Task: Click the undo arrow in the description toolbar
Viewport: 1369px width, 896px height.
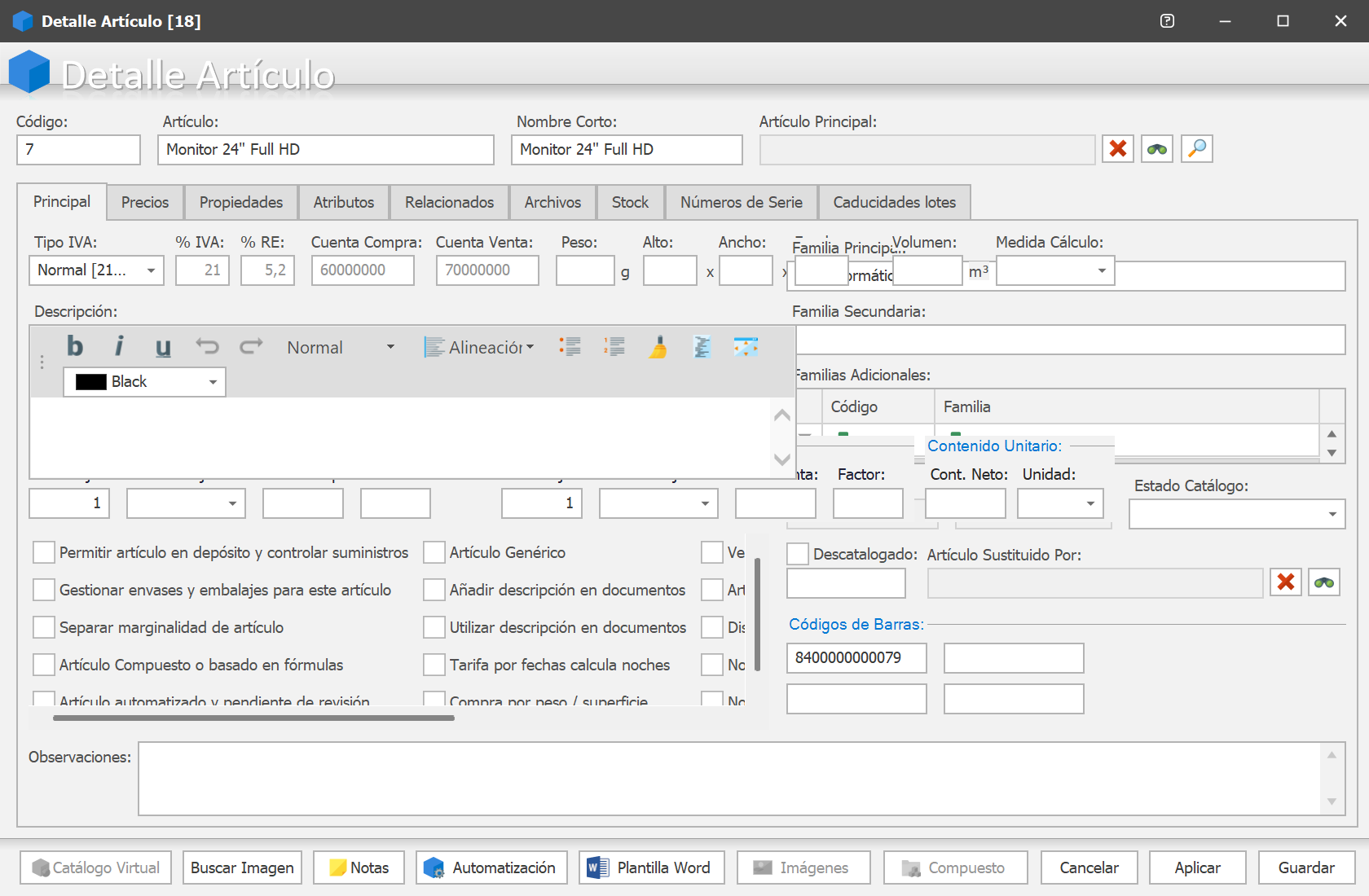Action: [x=207, y=347]
